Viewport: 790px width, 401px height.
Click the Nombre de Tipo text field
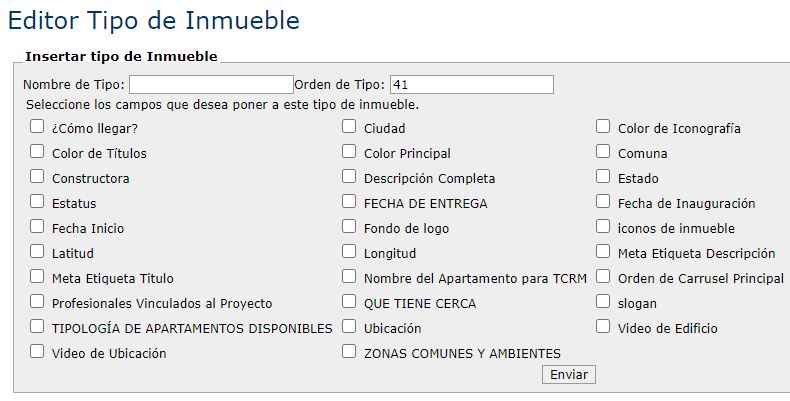211,85
